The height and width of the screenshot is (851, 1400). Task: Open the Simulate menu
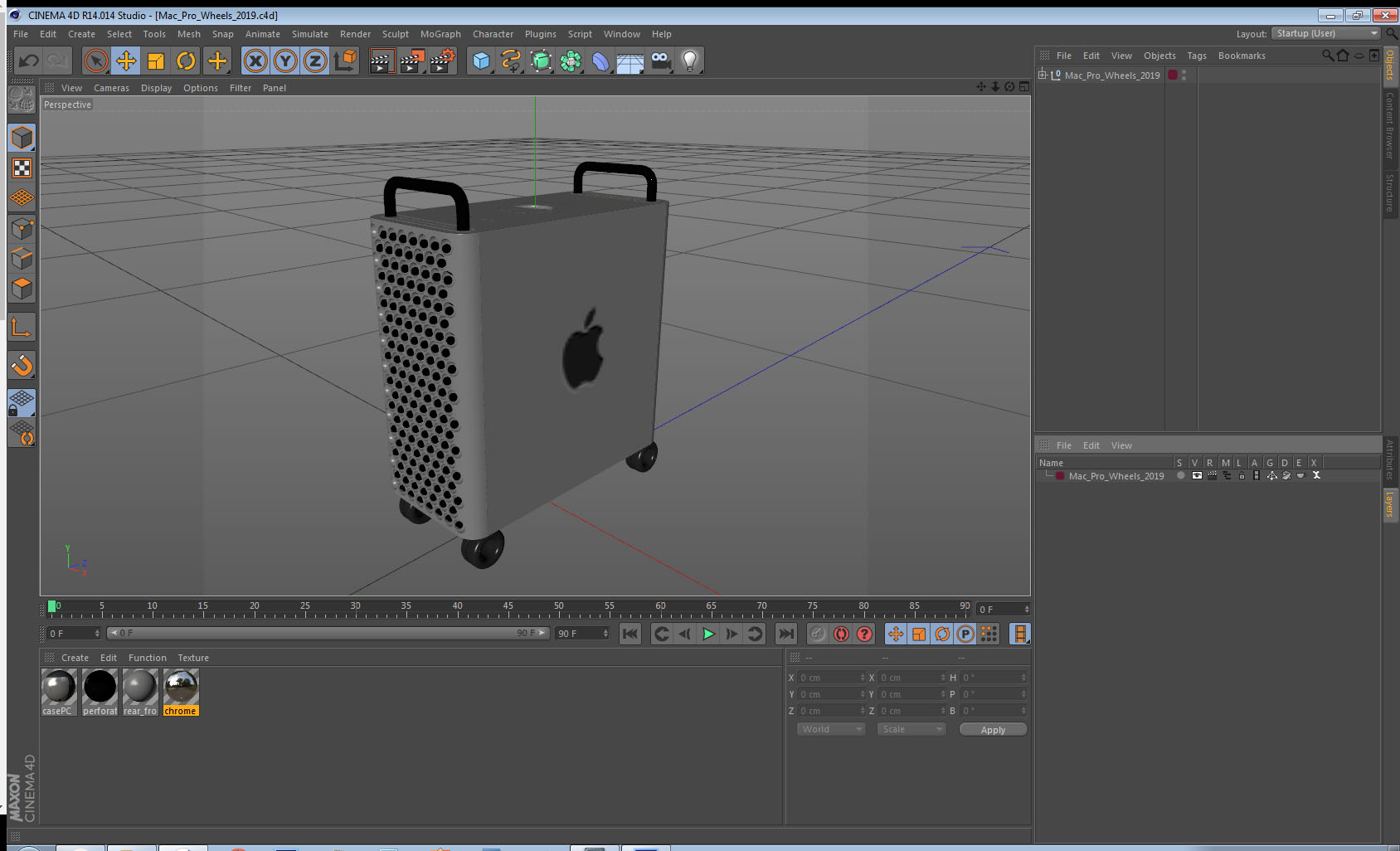309,34
